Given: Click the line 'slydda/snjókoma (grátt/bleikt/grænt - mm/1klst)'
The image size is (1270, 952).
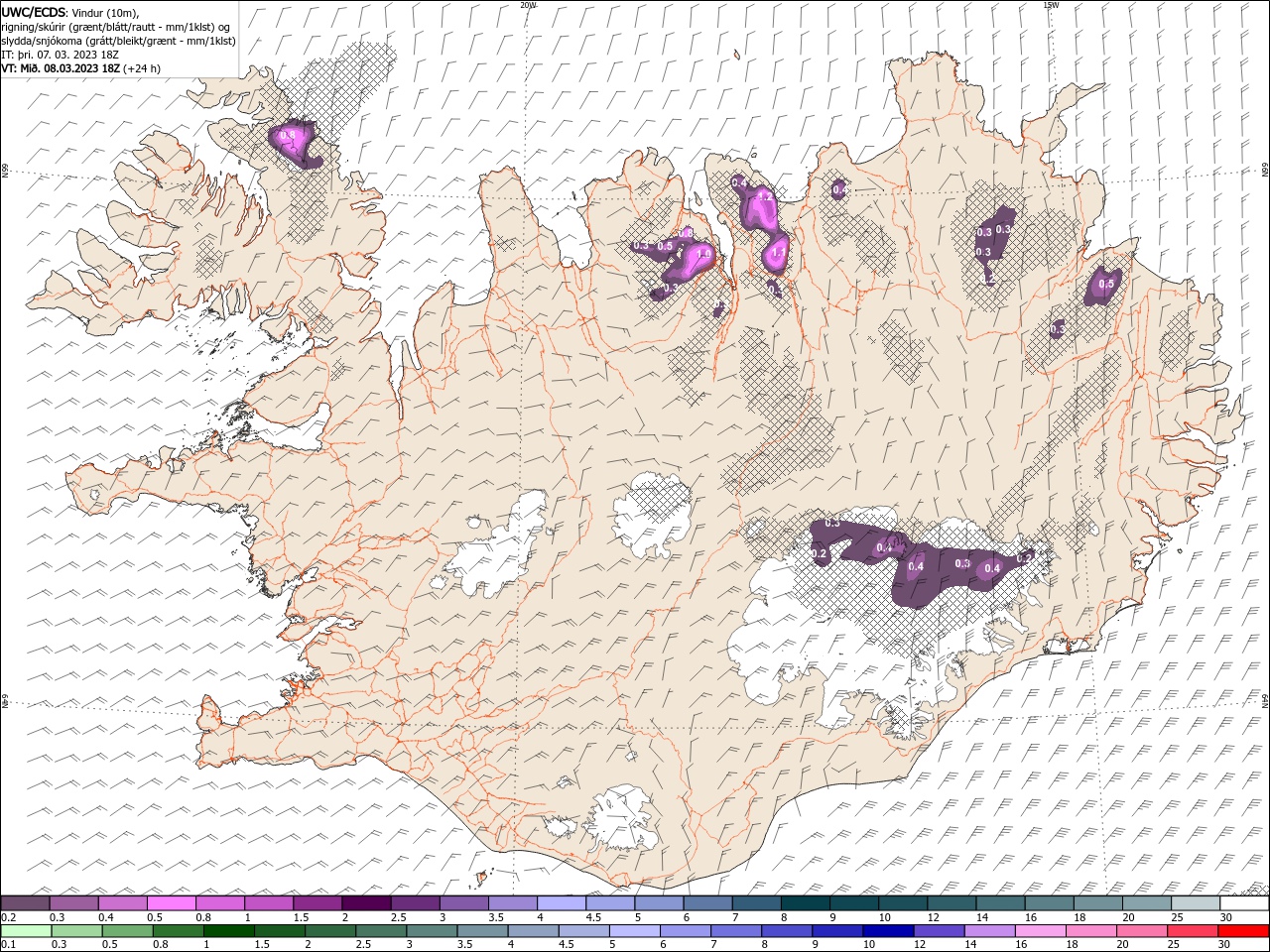Looking at the screenshot, I should point(119,40).
